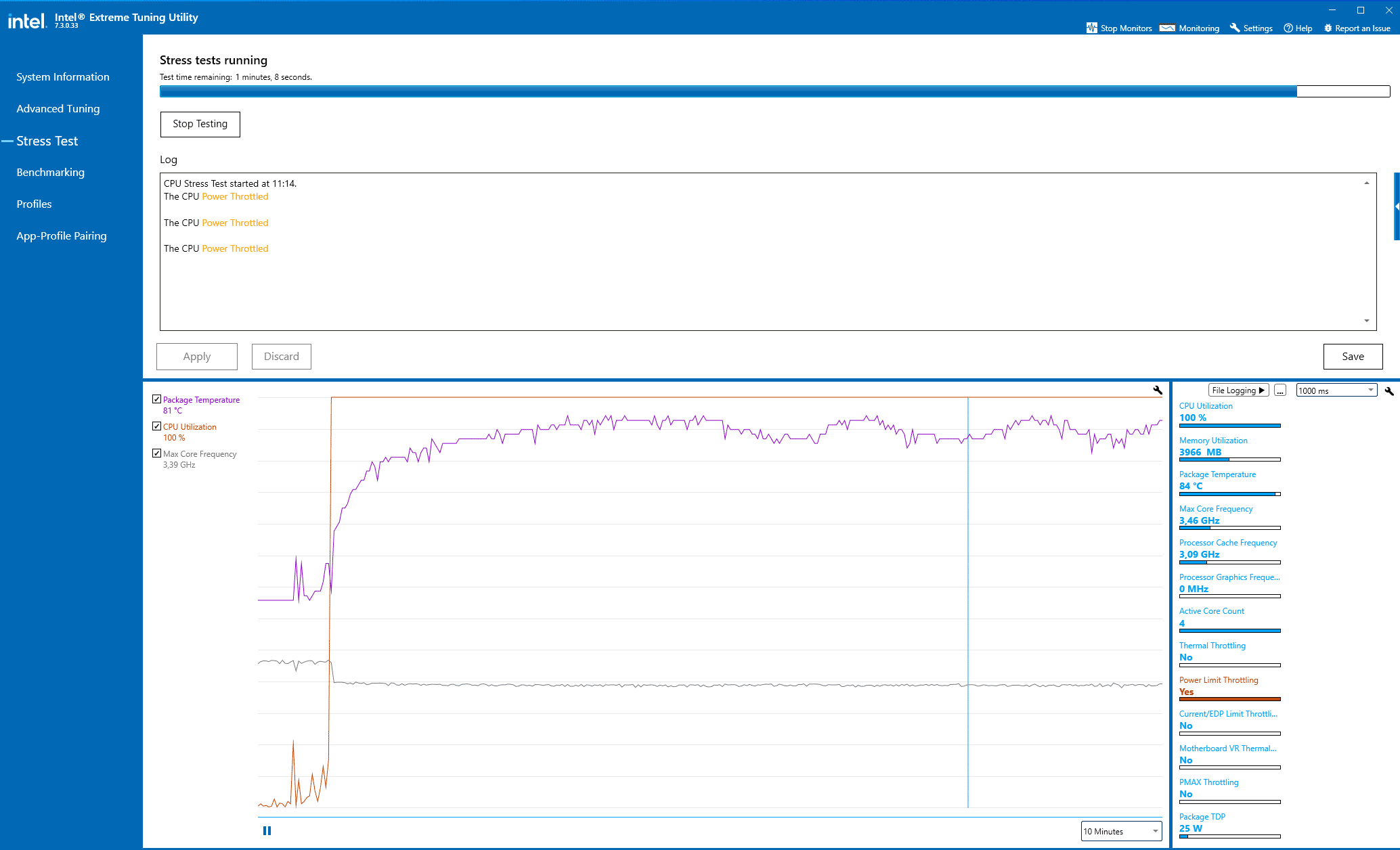Click the Apply button
The image size is (1400, 850).
coord(197,357)
